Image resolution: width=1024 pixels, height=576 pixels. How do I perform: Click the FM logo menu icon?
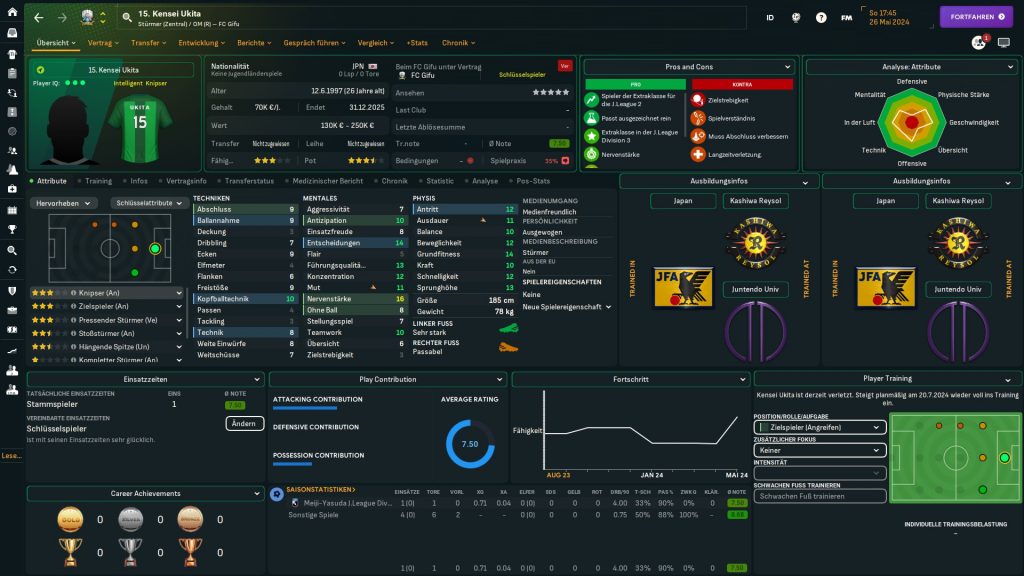[x=847, y=17]
